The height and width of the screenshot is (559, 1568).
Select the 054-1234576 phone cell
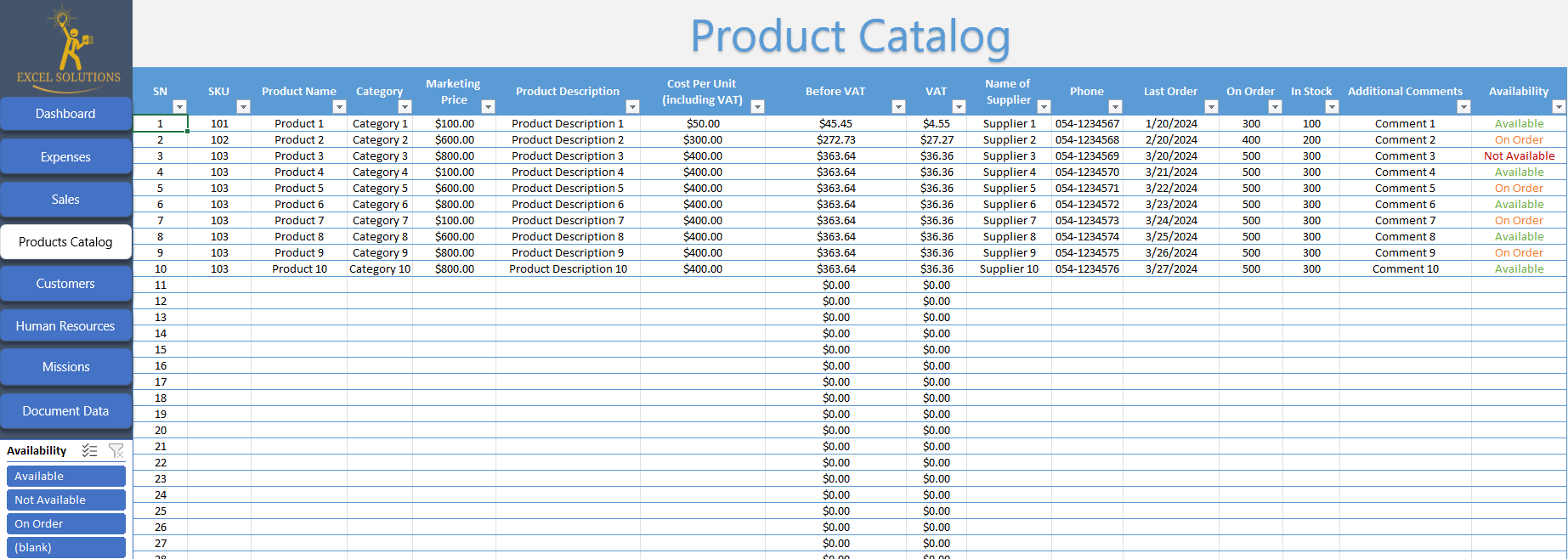click(1087, 269)
